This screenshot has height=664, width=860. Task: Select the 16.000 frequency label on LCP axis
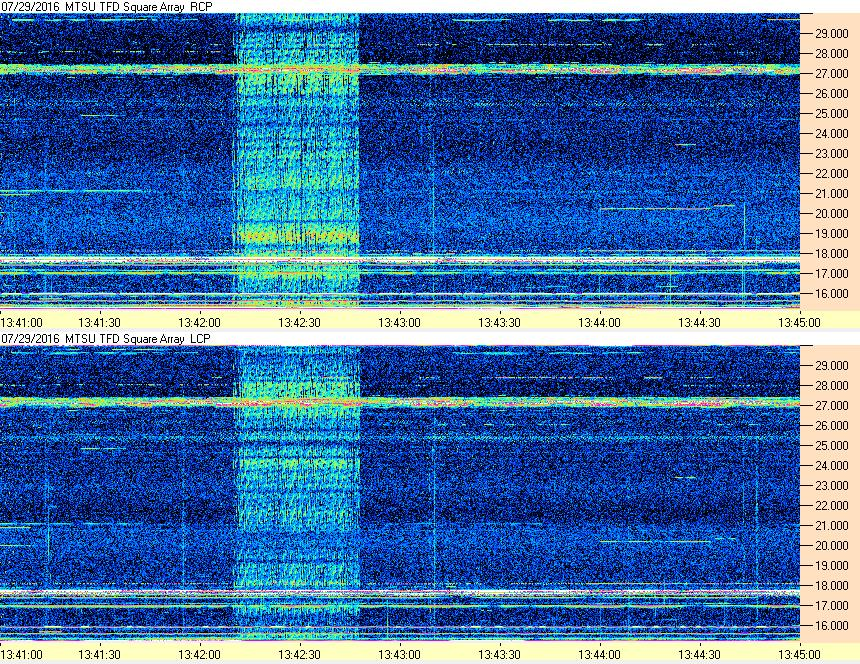click(826, 625)
